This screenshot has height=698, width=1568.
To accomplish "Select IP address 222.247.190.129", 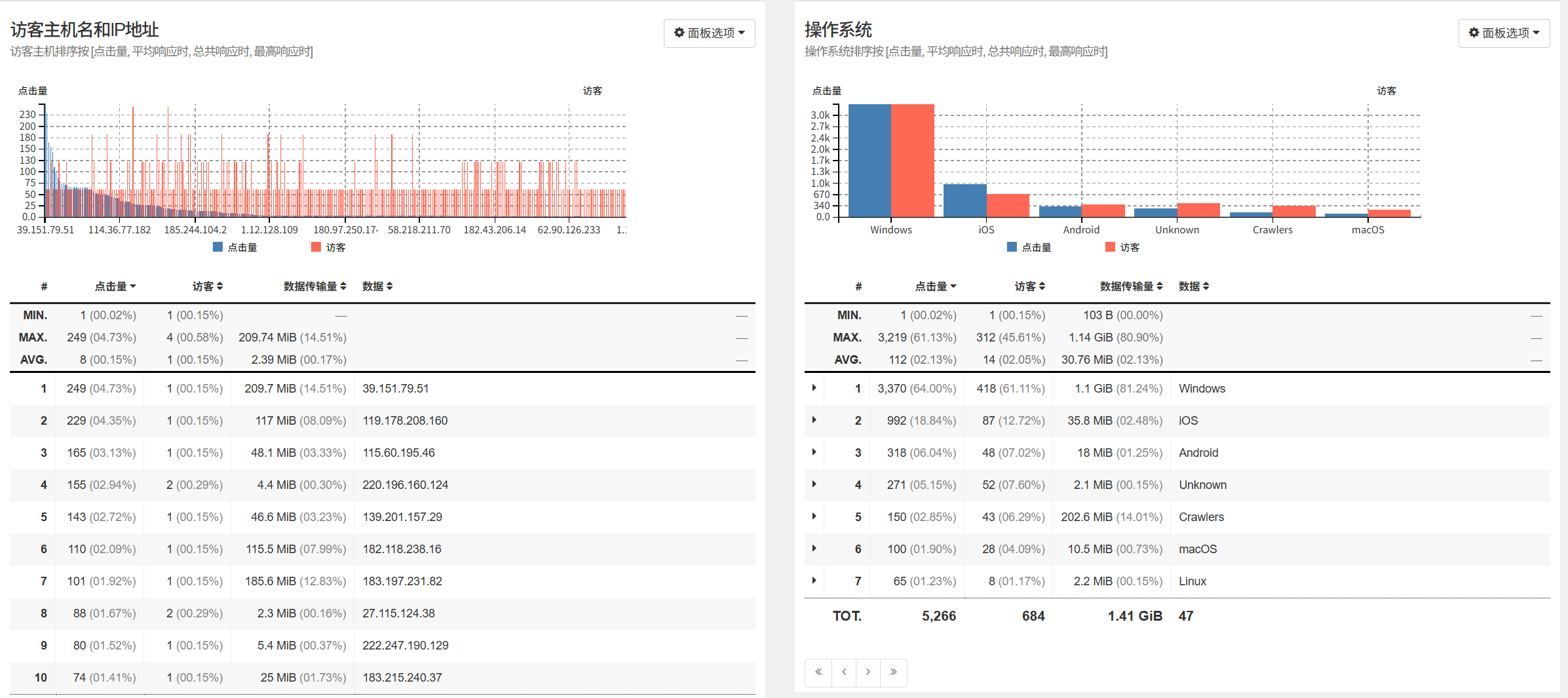I will click(405, 646).
